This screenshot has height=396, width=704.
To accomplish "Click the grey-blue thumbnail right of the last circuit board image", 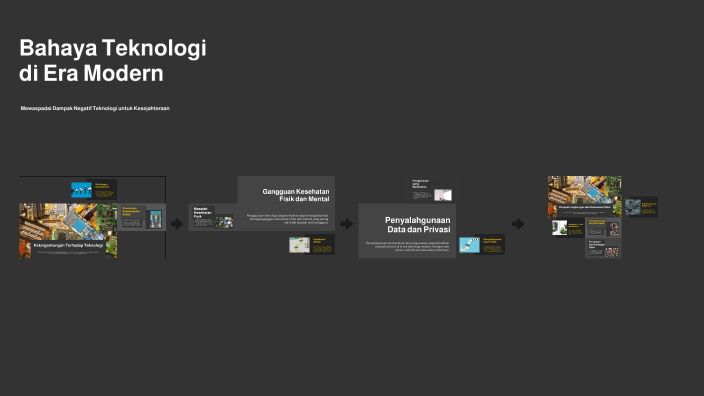I will click(633, 207).
